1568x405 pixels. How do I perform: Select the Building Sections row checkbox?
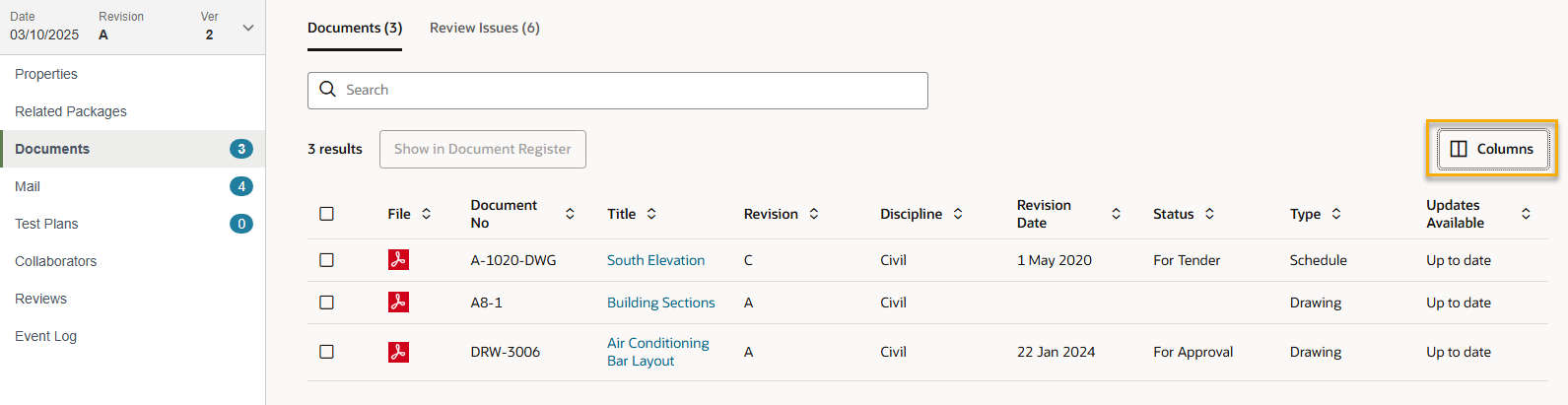click(327, 303)
